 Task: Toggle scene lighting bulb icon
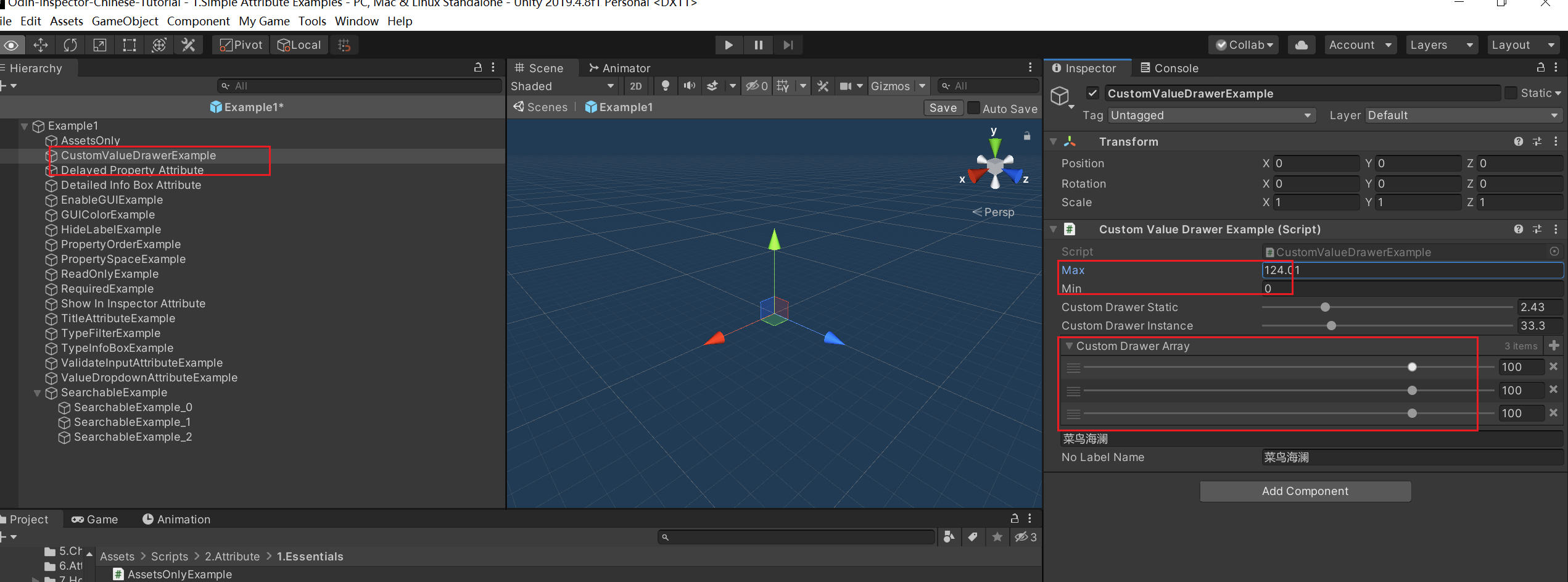point(665,86)
